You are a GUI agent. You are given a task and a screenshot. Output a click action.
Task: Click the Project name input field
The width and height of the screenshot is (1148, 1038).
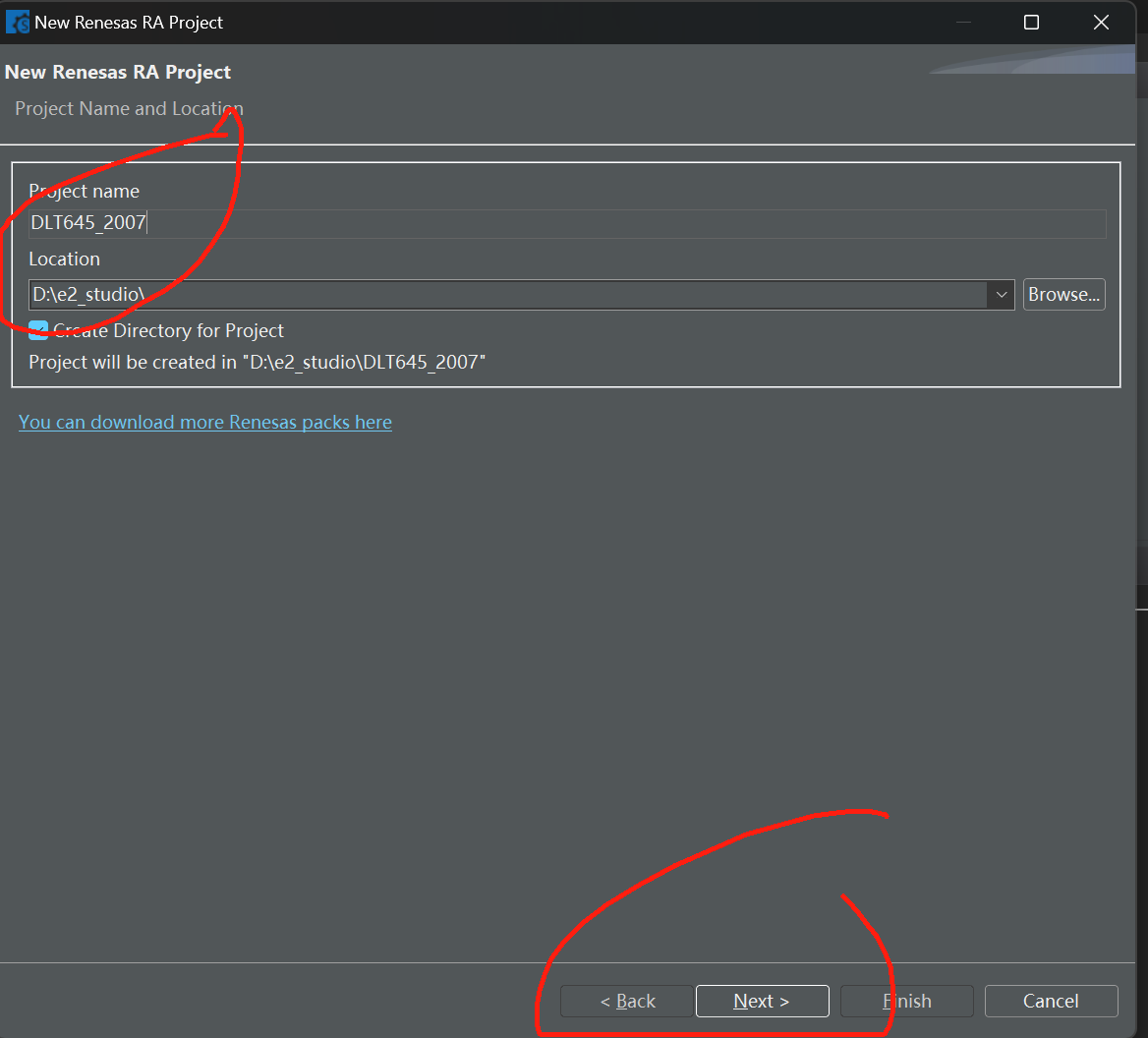[x=567, y=223]
